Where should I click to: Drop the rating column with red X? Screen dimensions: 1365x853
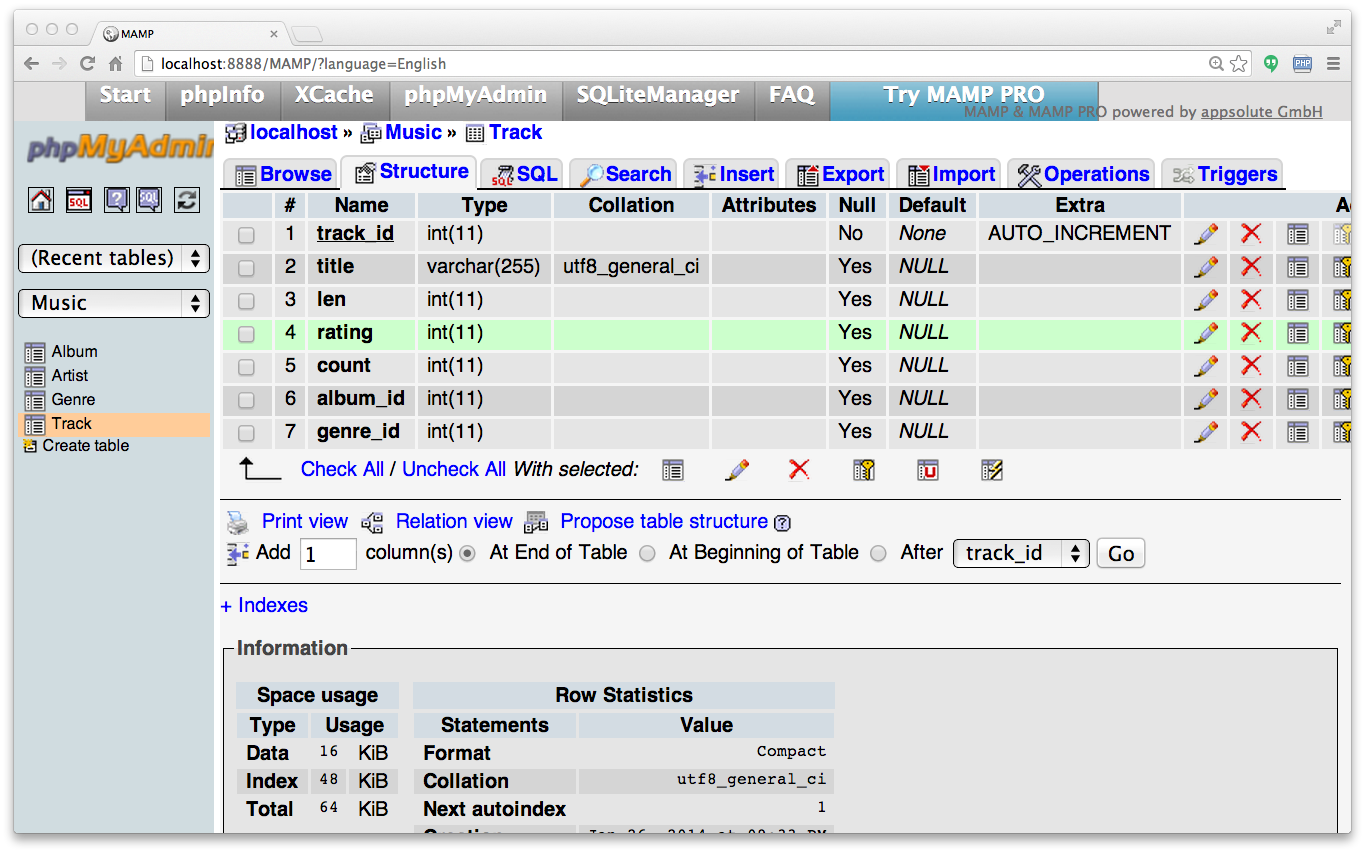pyautogui.click(x=1251, y=333)
